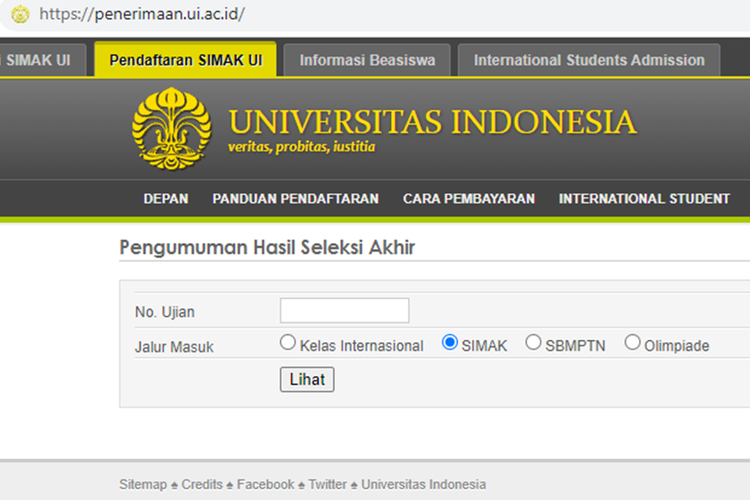Visit the Twitter footer link

point(327,484)
